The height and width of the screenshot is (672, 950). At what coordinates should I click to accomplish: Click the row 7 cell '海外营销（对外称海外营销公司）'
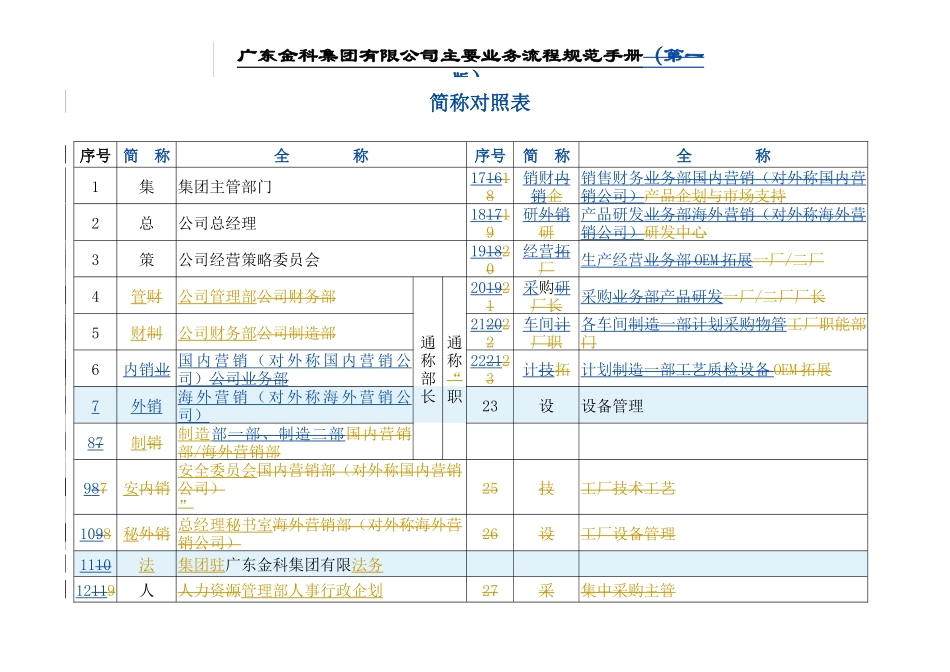(294, 405)
